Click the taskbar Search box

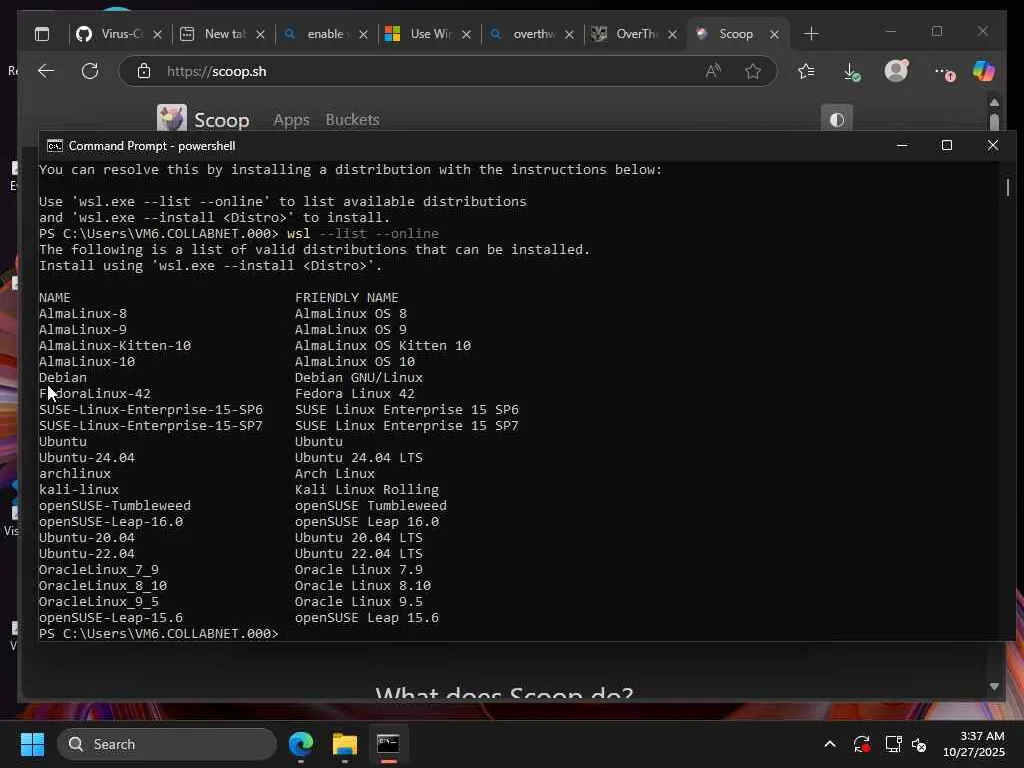pos(167,744)
